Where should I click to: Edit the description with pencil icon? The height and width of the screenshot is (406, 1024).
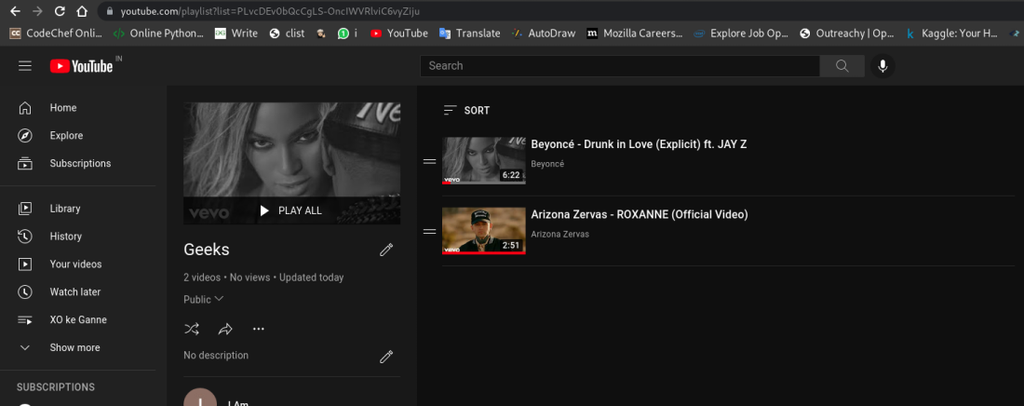coord(387,356)
